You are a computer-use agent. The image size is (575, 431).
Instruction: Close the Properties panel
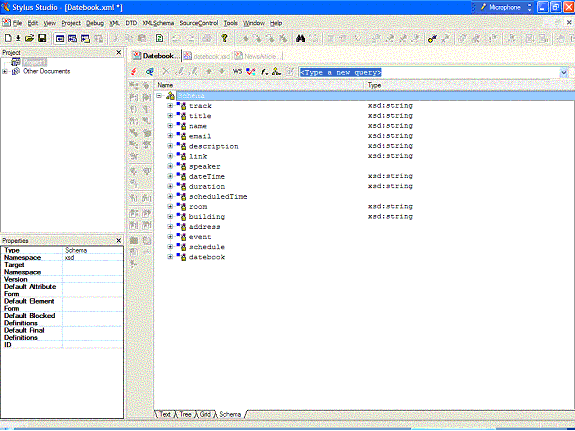(x=118, y=240)
